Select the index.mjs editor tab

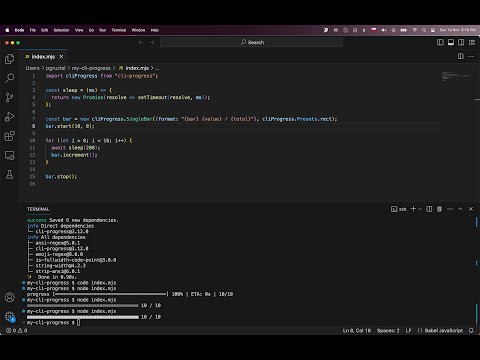[x=43, y=57]
